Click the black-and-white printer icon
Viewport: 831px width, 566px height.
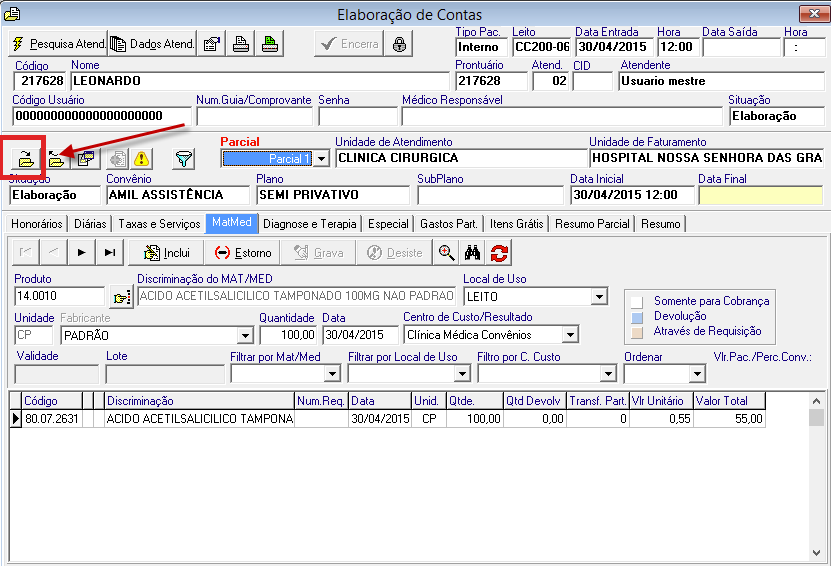click(241, 44)
